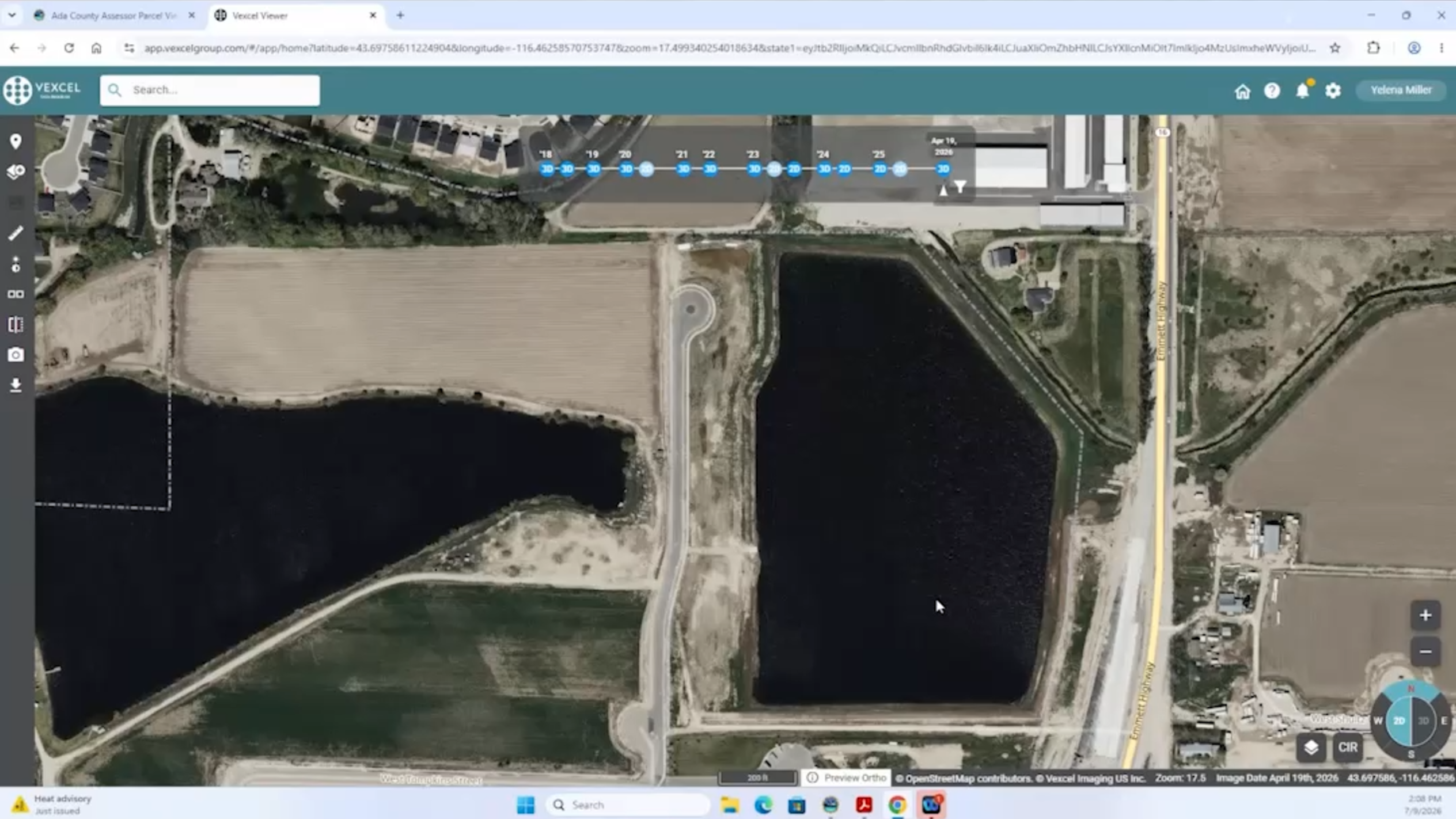The width and height of the screenshot is (1456, 819).
Task: Open Yelena Miller user menu
Action: [1401, 90]
